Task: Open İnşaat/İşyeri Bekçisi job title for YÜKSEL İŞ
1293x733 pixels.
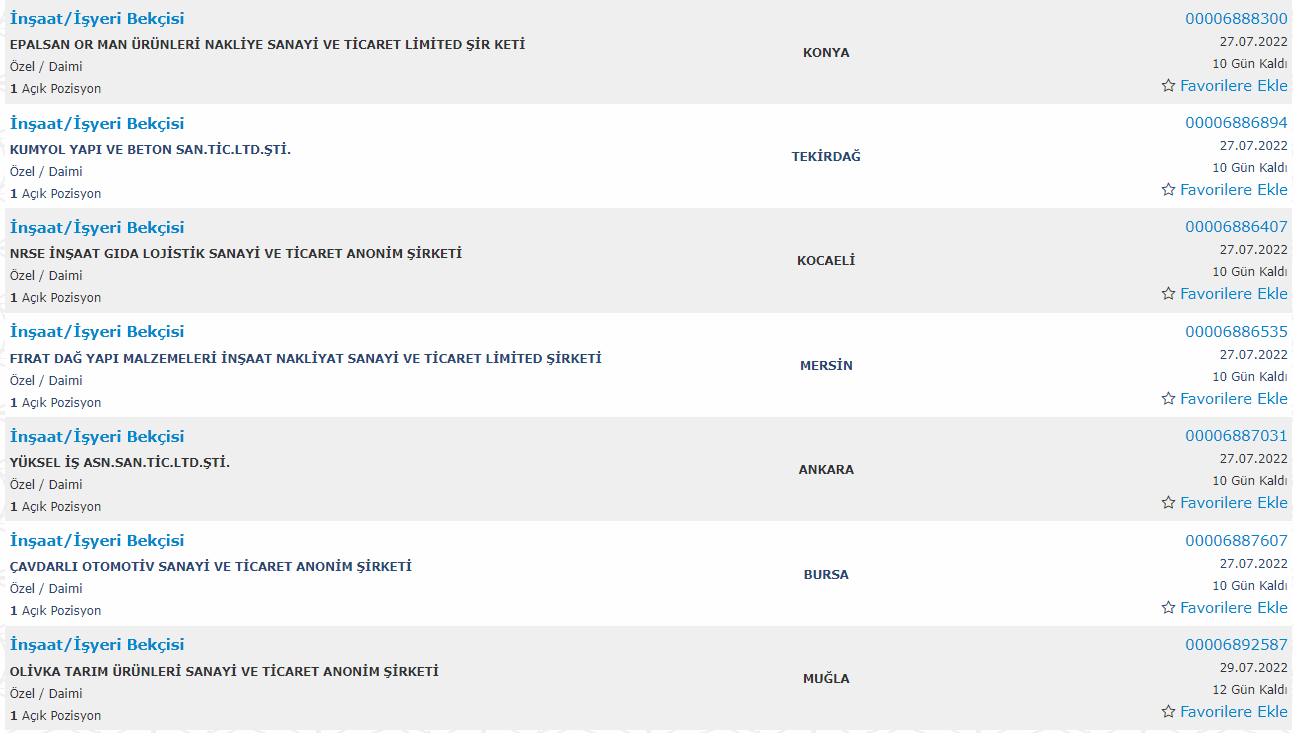Action: 97,437
